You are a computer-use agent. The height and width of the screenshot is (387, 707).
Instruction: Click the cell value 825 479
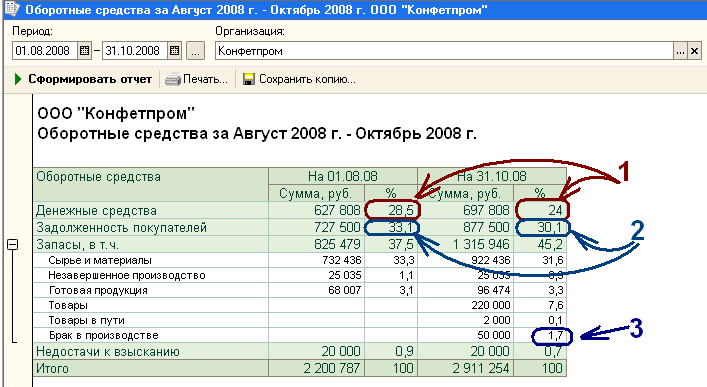coord(337,244)
